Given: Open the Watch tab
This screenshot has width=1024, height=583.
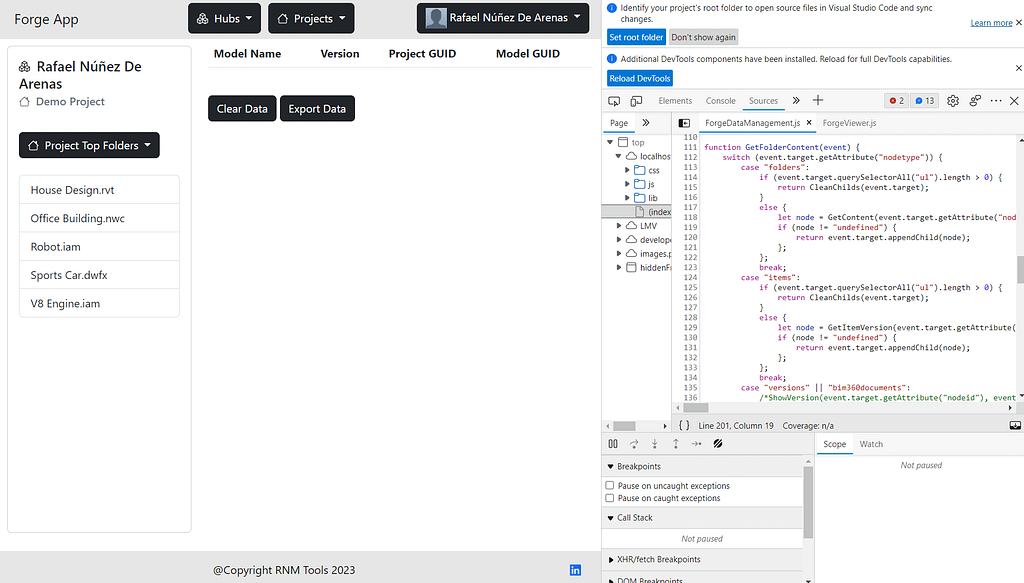Looking at the screenshot, I should click(x=871, y=444).
